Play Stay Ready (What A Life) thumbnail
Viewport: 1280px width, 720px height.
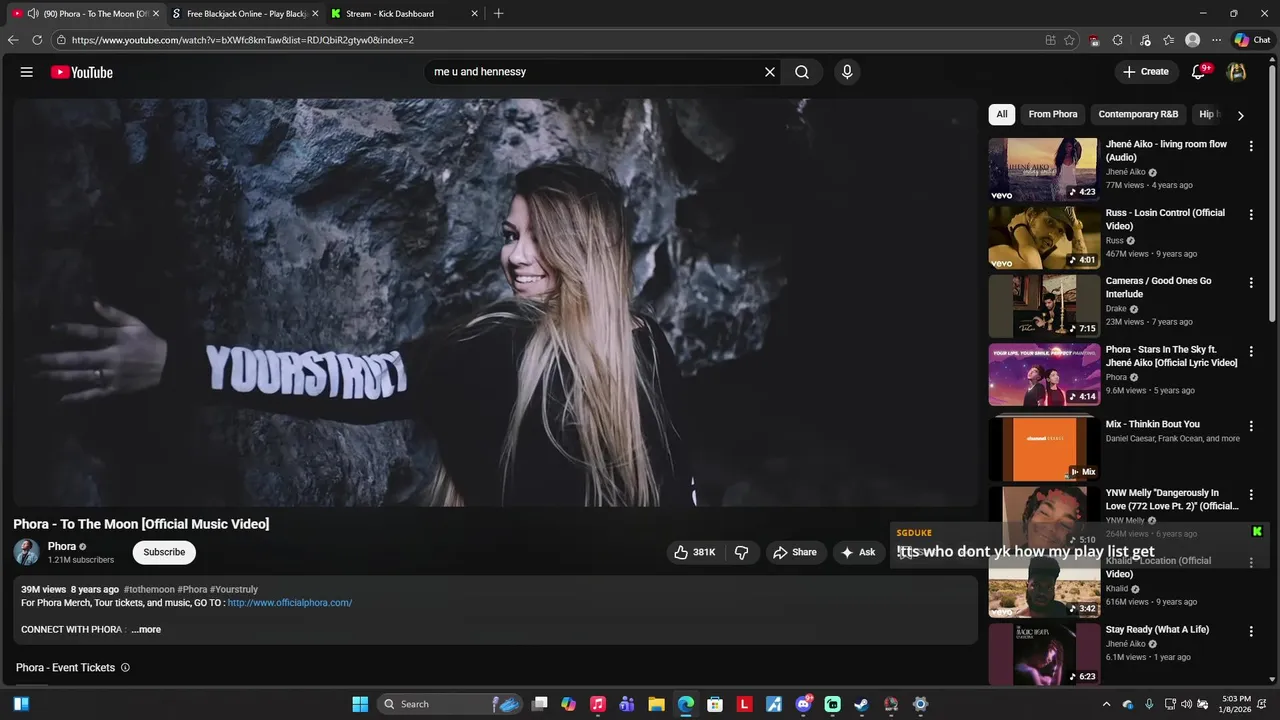(1044, 654)
